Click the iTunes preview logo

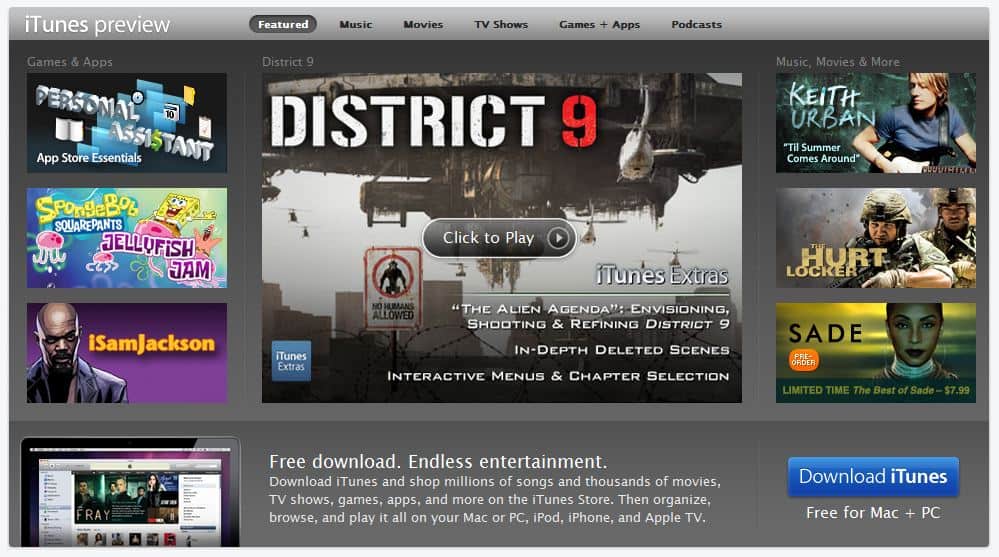click(x=97, y=25)
